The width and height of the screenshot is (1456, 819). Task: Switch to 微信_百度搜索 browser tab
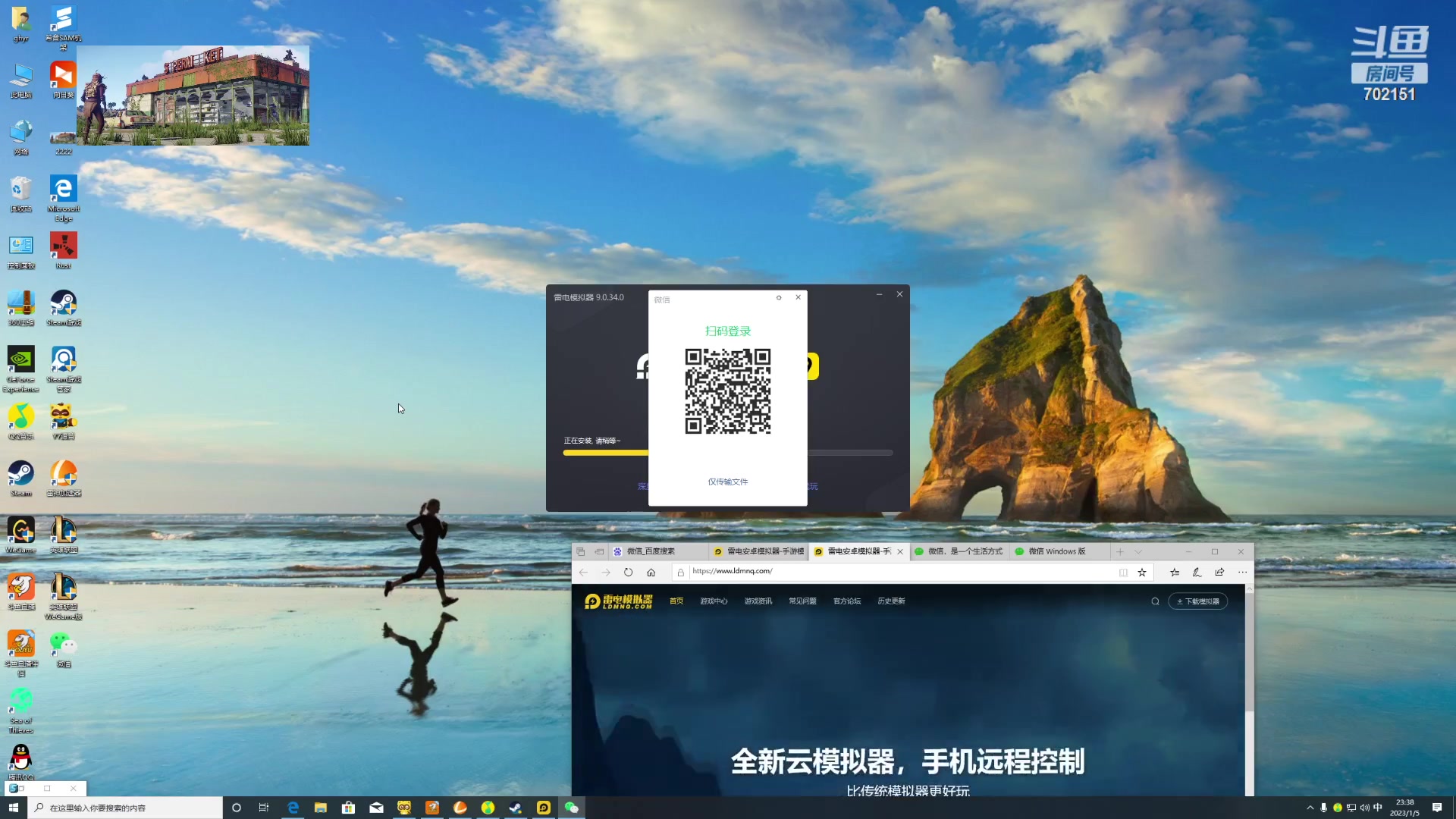tap(658, 552)
